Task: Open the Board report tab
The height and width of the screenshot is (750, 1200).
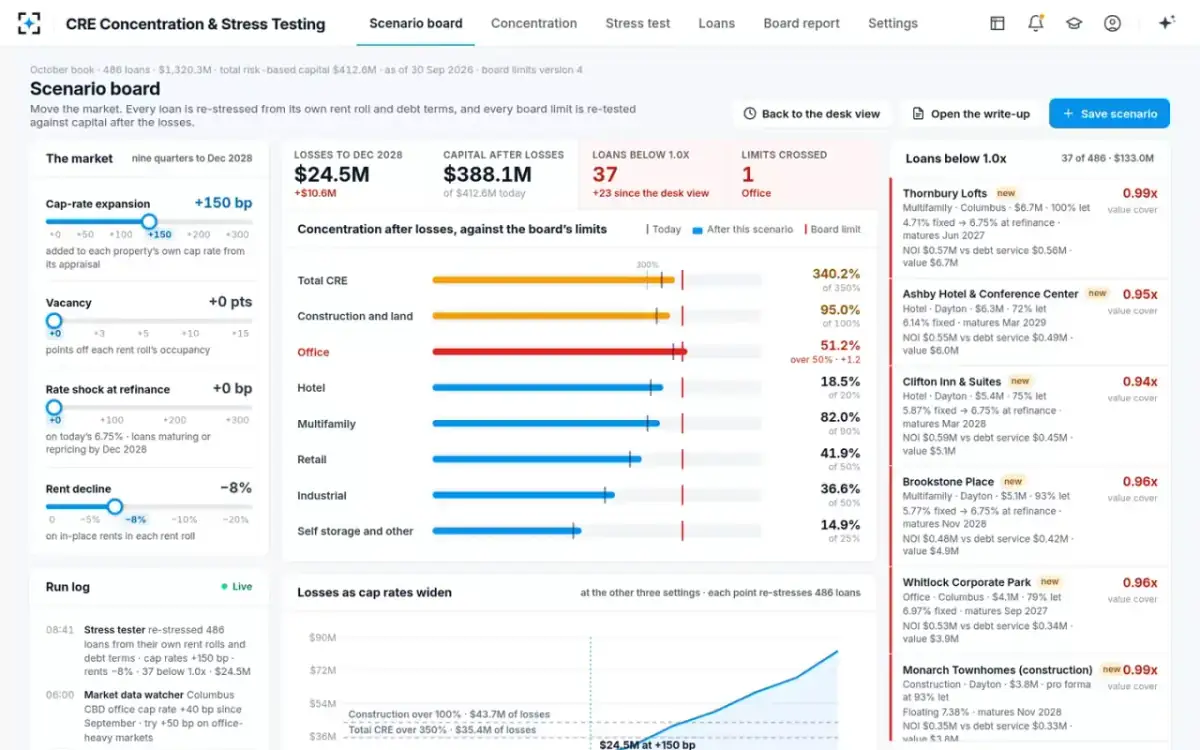Action: point(802,23)
